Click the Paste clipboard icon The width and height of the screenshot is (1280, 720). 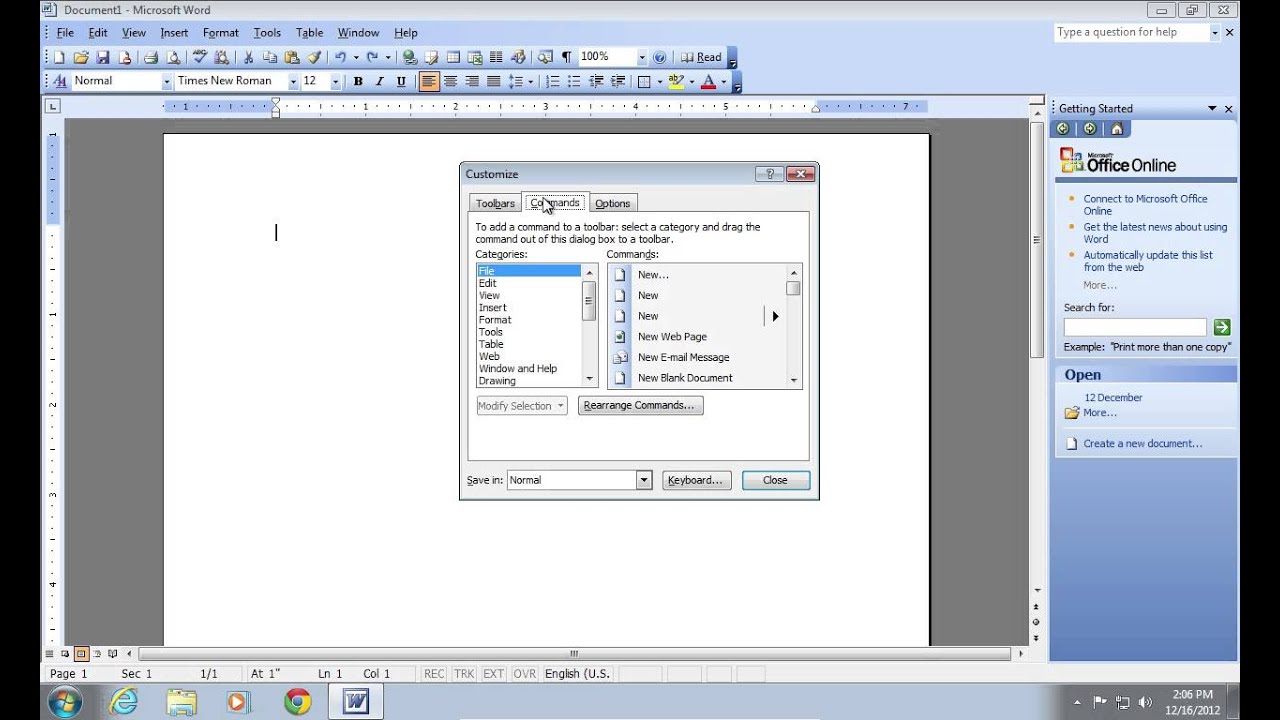(x=292, y=58)
